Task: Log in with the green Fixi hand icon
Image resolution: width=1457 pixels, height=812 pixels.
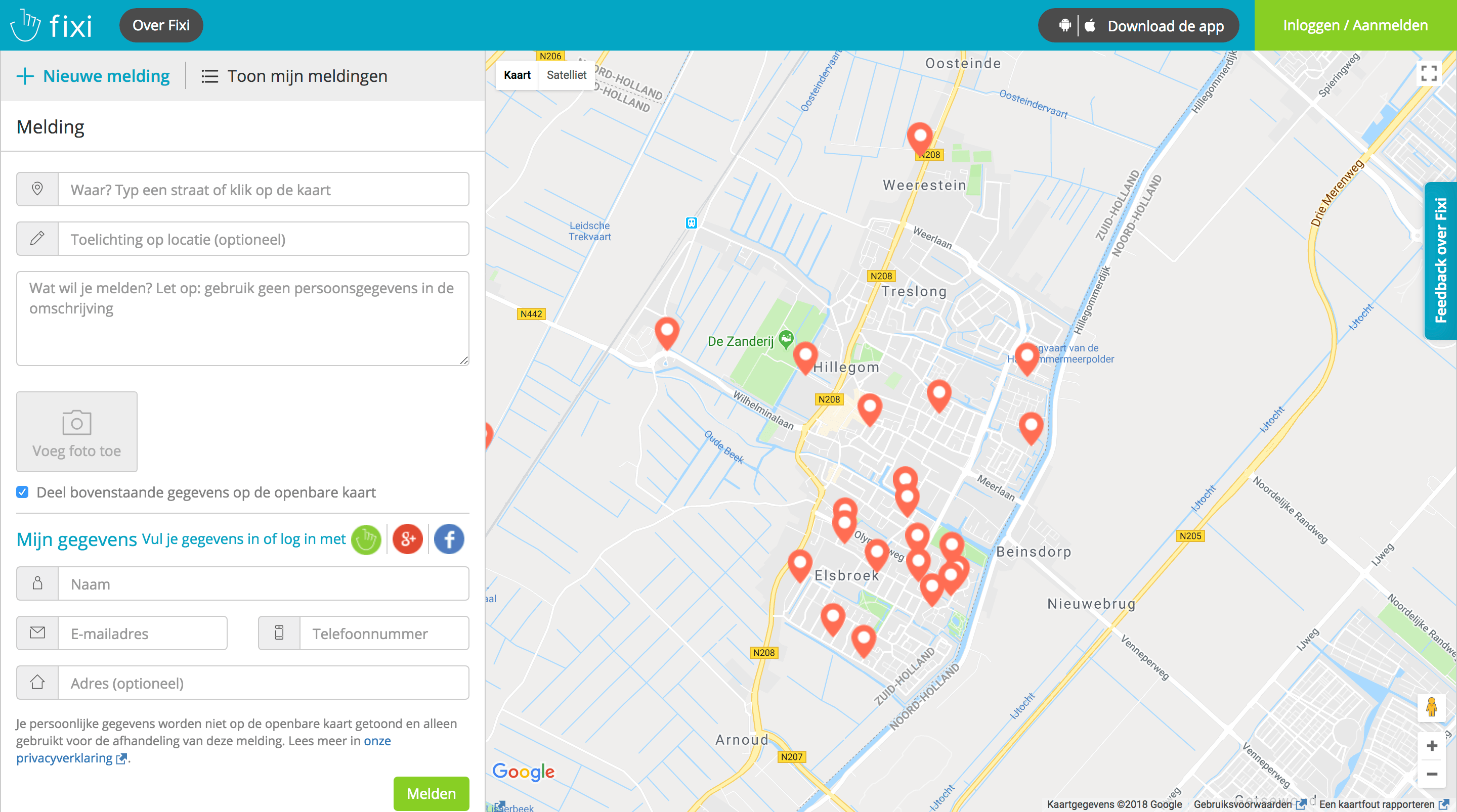Action: click(366, 539)
